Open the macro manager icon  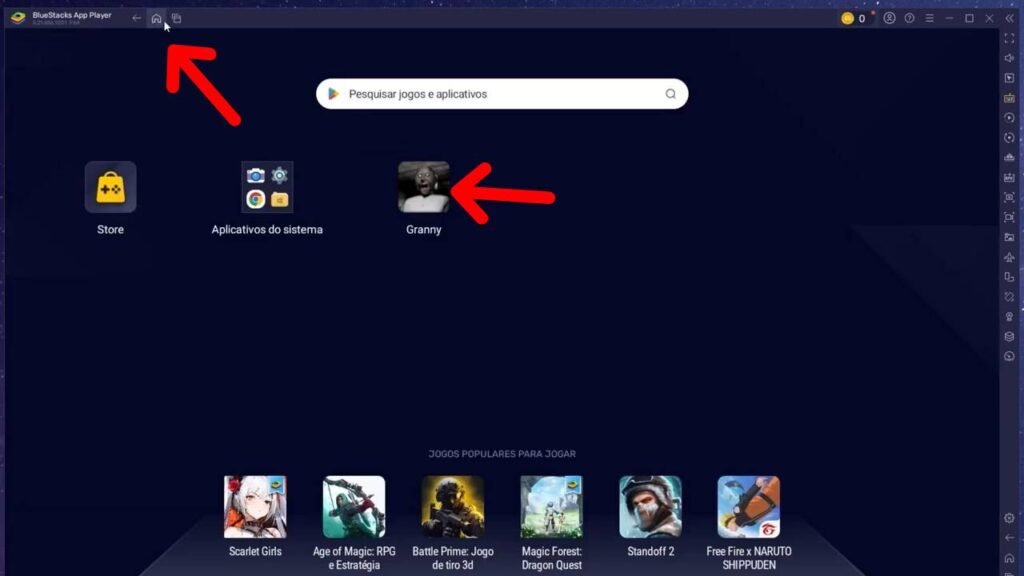(x=1009, y=157)
